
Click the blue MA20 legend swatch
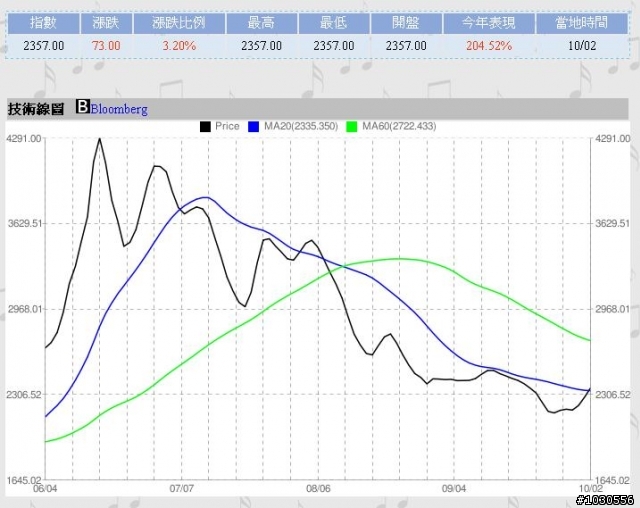[x=253, y=126]
